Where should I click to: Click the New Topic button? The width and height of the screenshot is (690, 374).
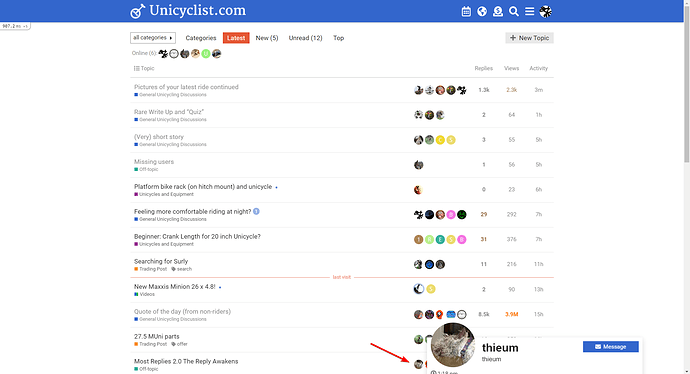[x=529, y=38]
